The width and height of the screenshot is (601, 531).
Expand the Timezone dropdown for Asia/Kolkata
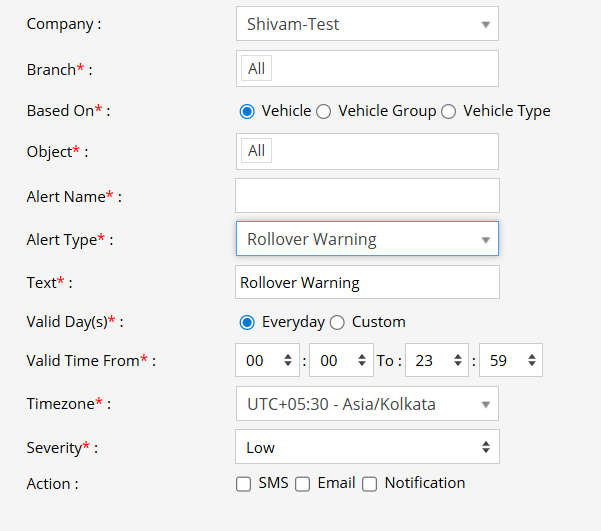pos(366,405)
